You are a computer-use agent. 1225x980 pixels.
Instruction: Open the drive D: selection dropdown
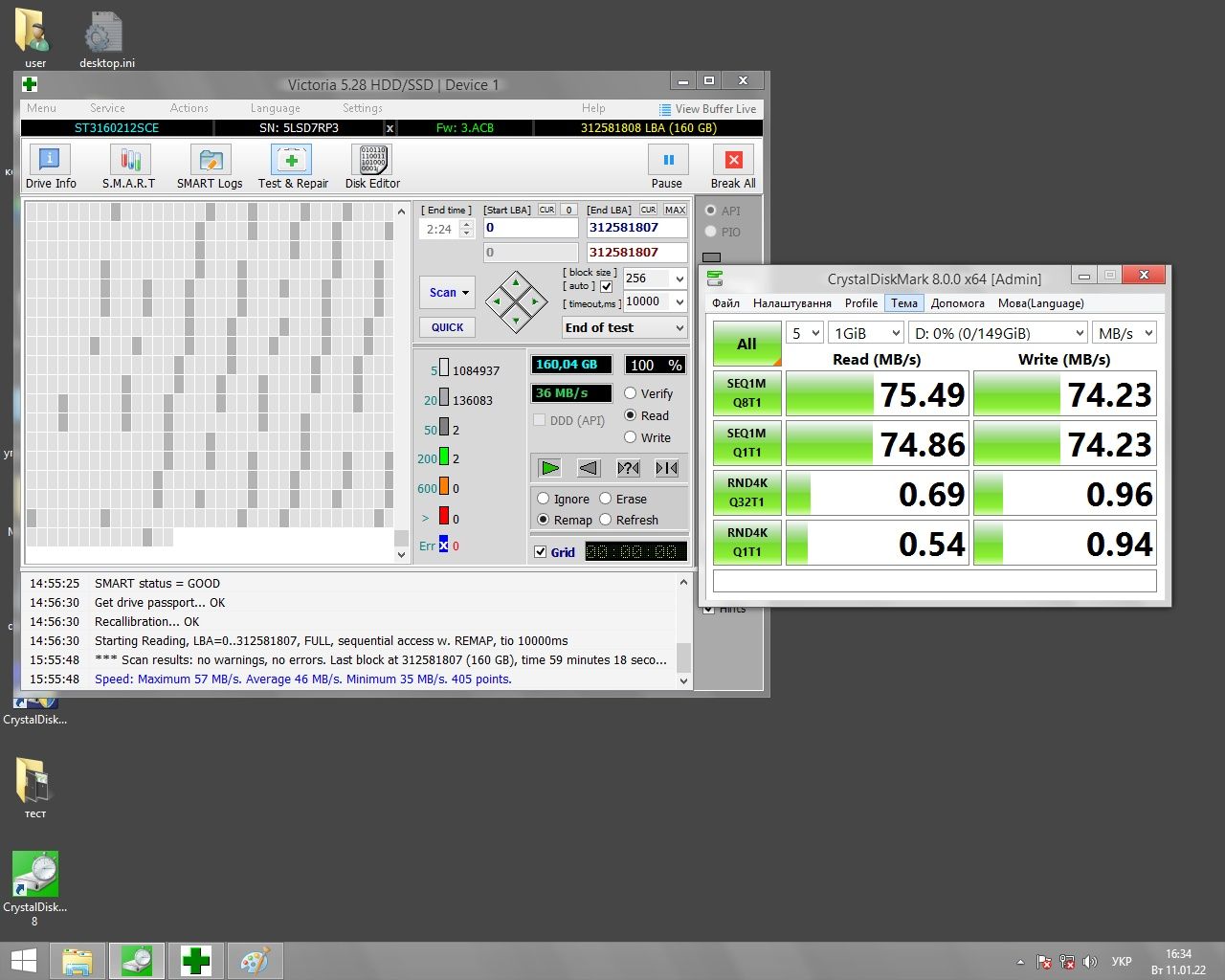coord(998,333)
